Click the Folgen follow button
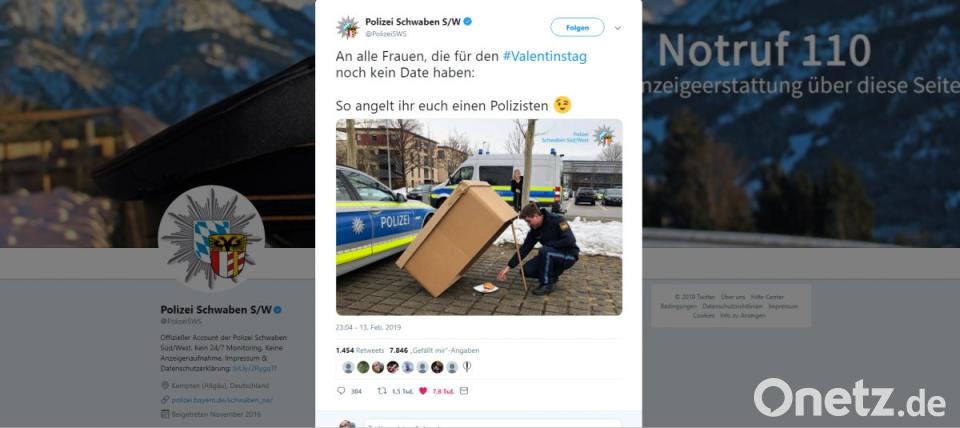This screenshot has height=428, width=960. [x=577, y=28]
